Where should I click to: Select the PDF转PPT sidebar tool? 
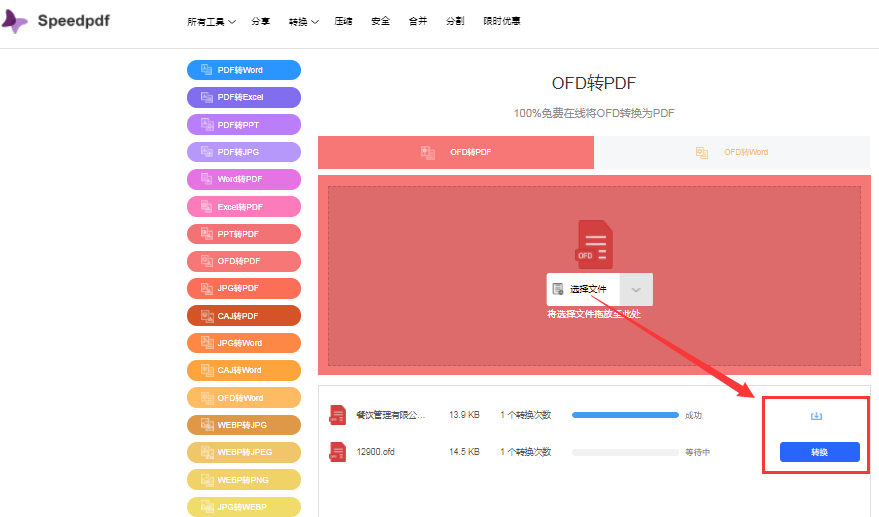pos(244,124)
